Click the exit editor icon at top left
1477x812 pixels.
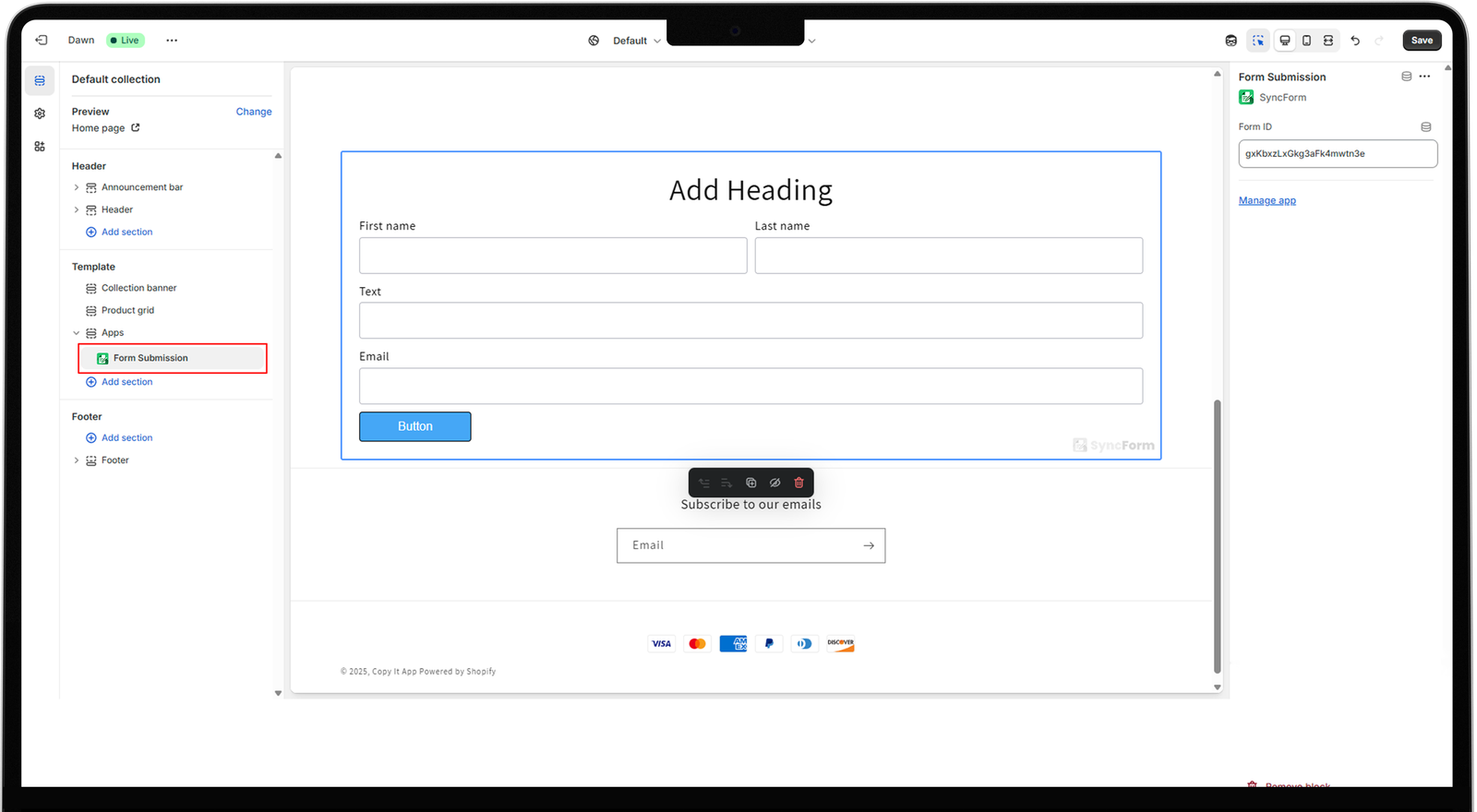pyautogui.click(x=42, y=40)
